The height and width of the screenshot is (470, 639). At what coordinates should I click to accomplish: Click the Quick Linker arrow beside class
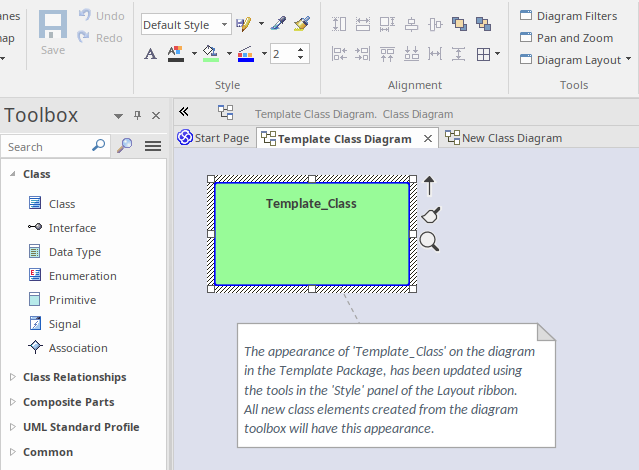429,185
